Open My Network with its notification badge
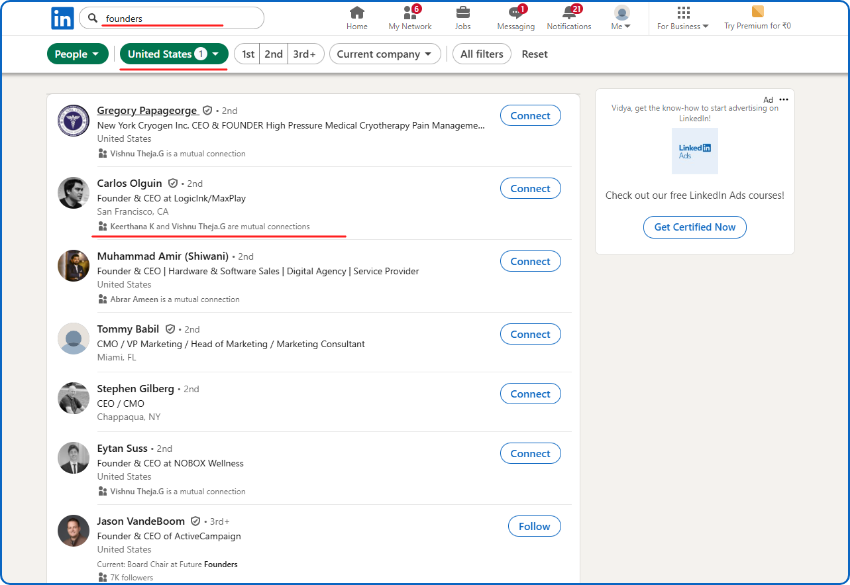 click(410, 18)
